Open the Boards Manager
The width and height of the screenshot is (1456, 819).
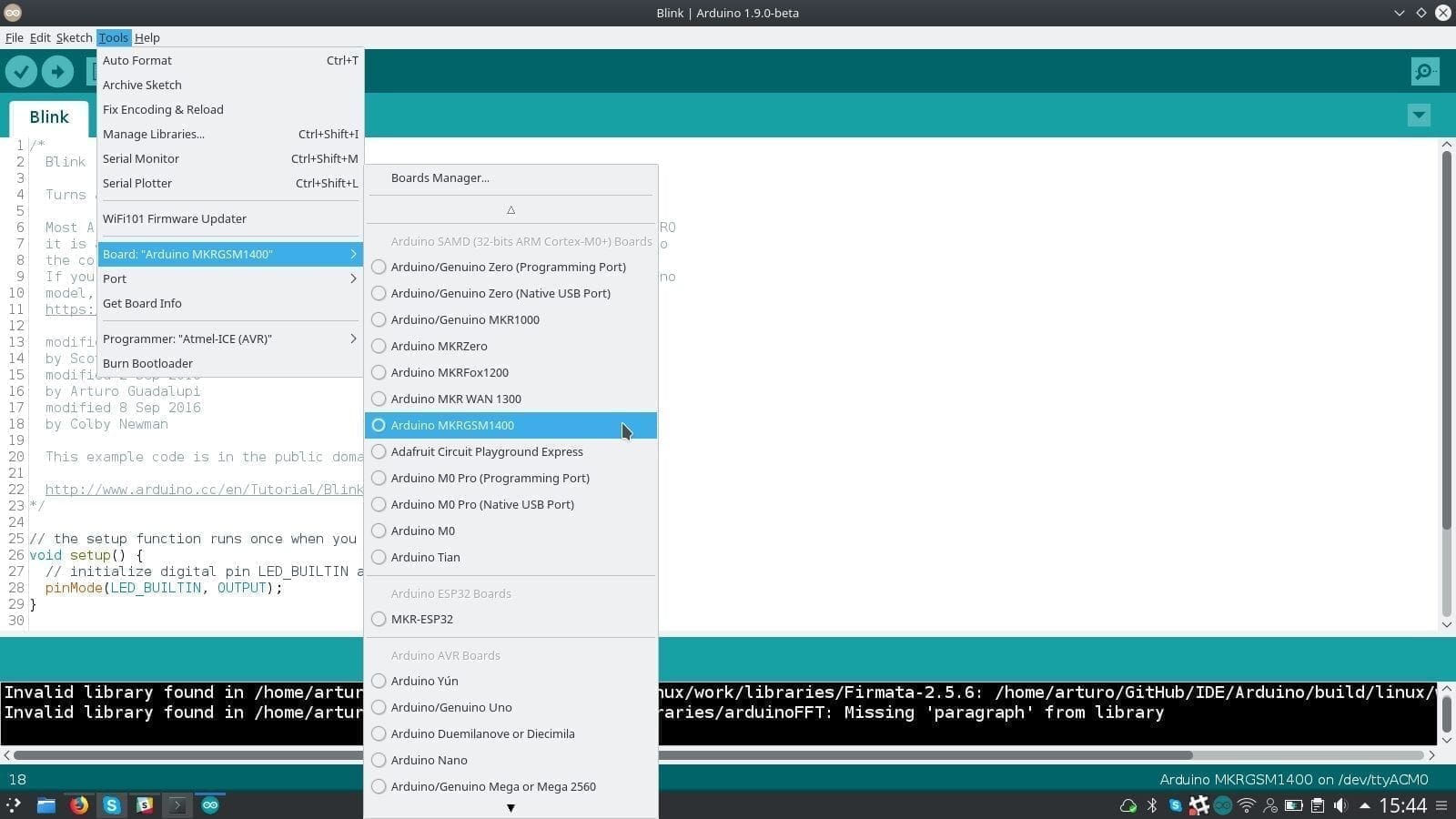click(x=440, y=177)
